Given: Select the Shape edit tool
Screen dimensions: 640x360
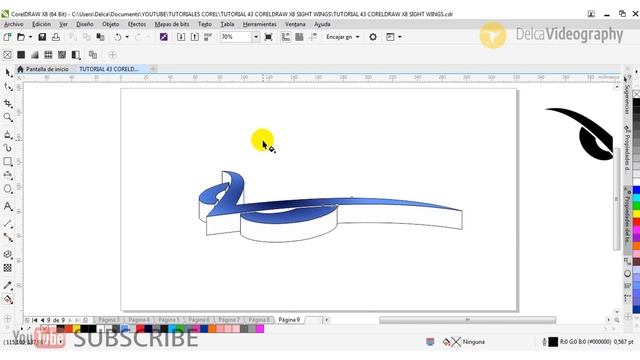Looking at the screenshot, I should tap(8, 87).
